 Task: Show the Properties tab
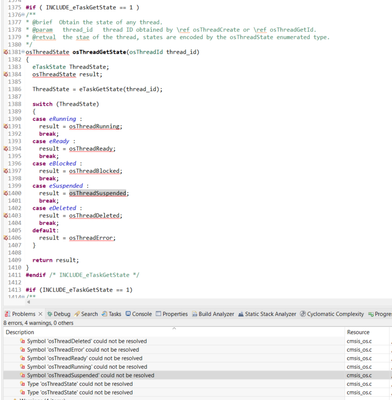click(x=172, y=314)
